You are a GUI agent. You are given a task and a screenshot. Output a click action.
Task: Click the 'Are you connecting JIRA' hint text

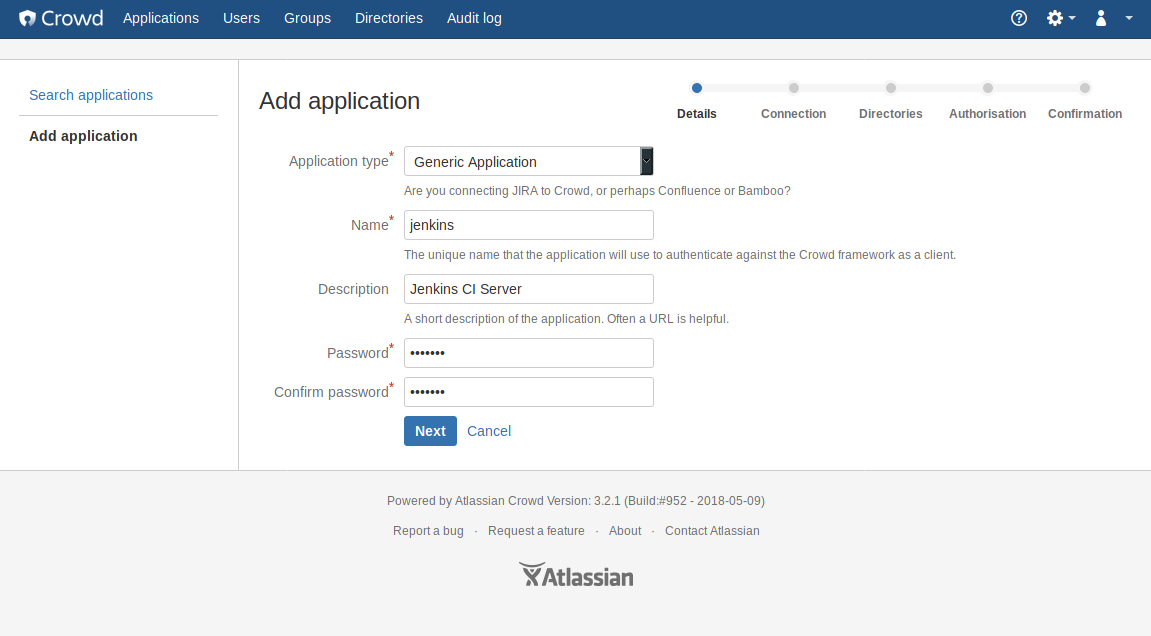tap(597, 191)
